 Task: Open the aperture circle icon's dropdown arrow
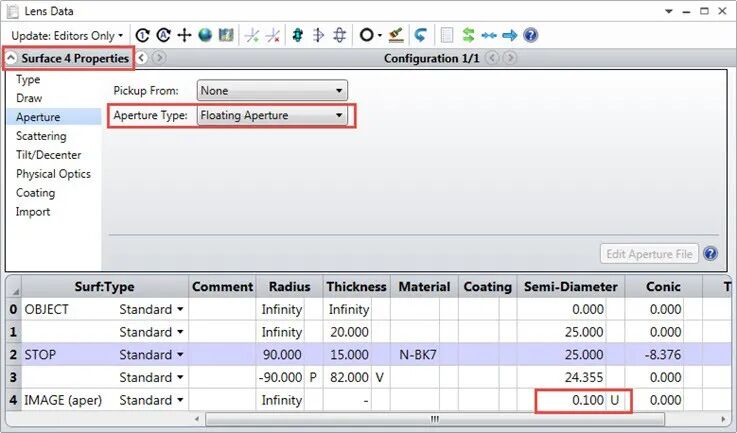pyautogui.click(x=380, y=36)
